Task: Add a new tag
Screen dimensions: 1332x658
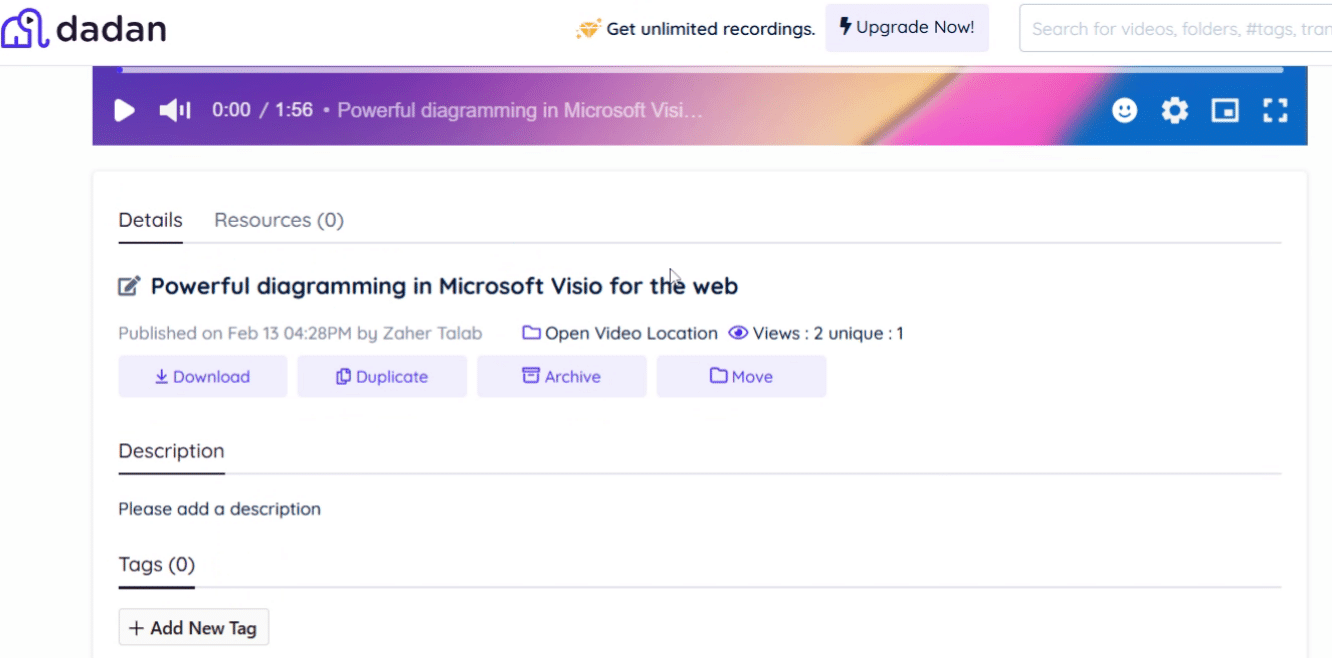Action: (194, 628)
